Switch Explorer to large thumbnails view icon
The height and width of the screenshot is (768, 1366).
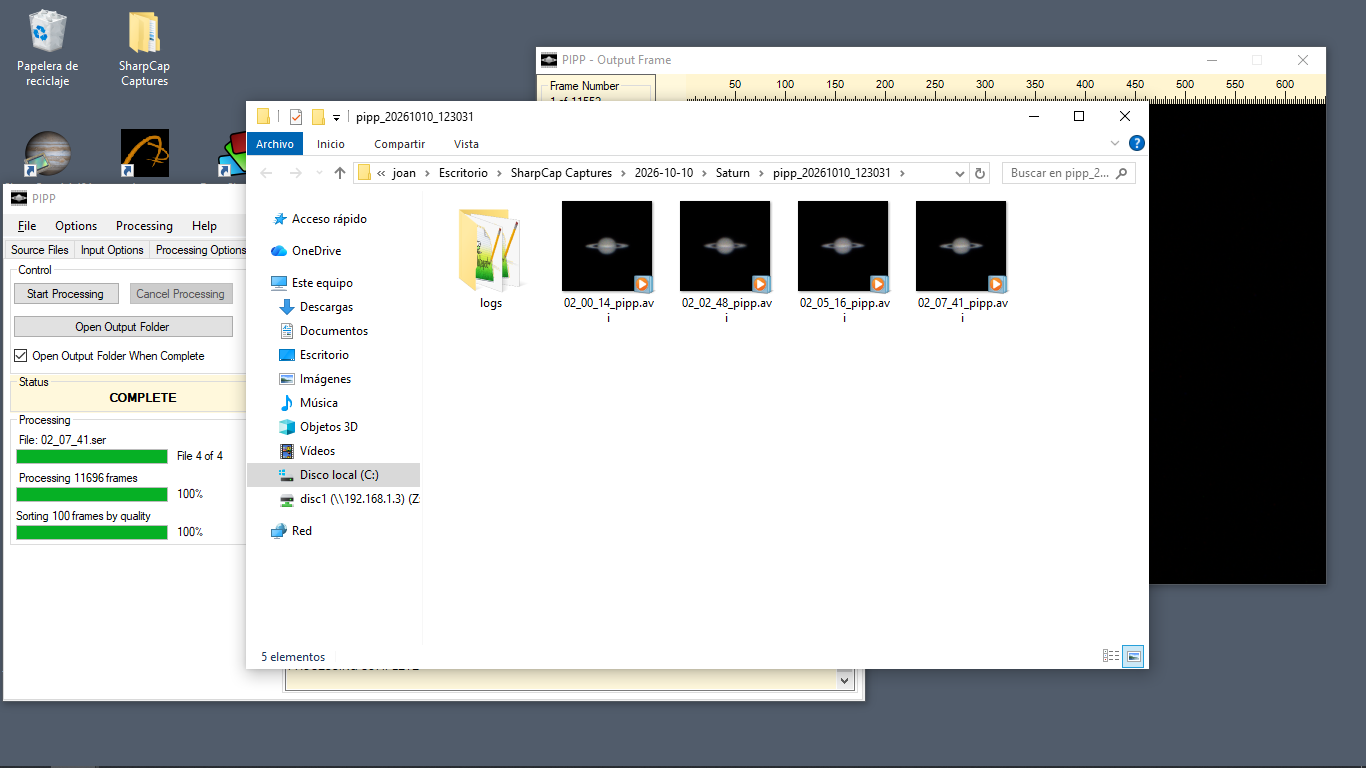pos(1133,656)
